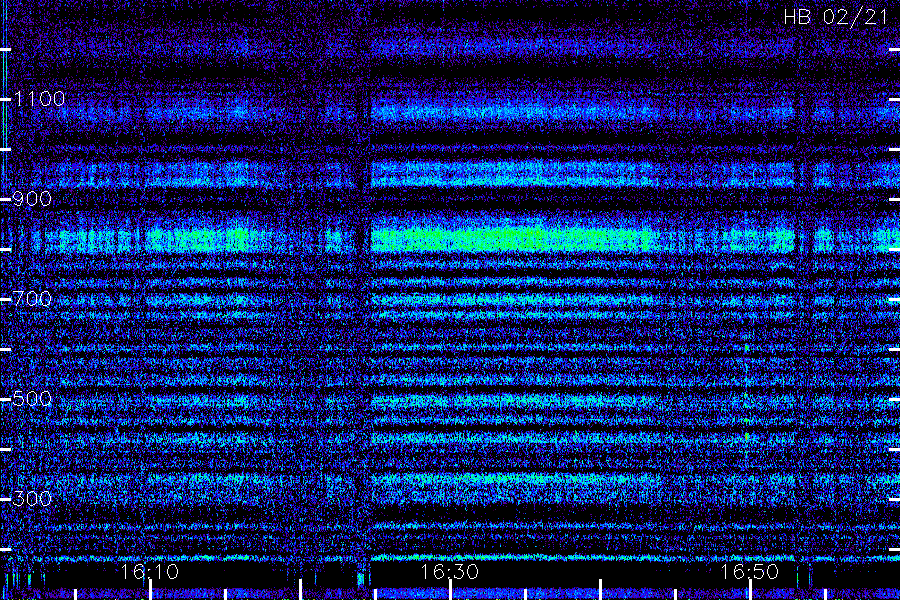Click the HB 02/21 station date label
Image resolution: width=900 pixels, height=600 pixels.
(x=835, y=17)
